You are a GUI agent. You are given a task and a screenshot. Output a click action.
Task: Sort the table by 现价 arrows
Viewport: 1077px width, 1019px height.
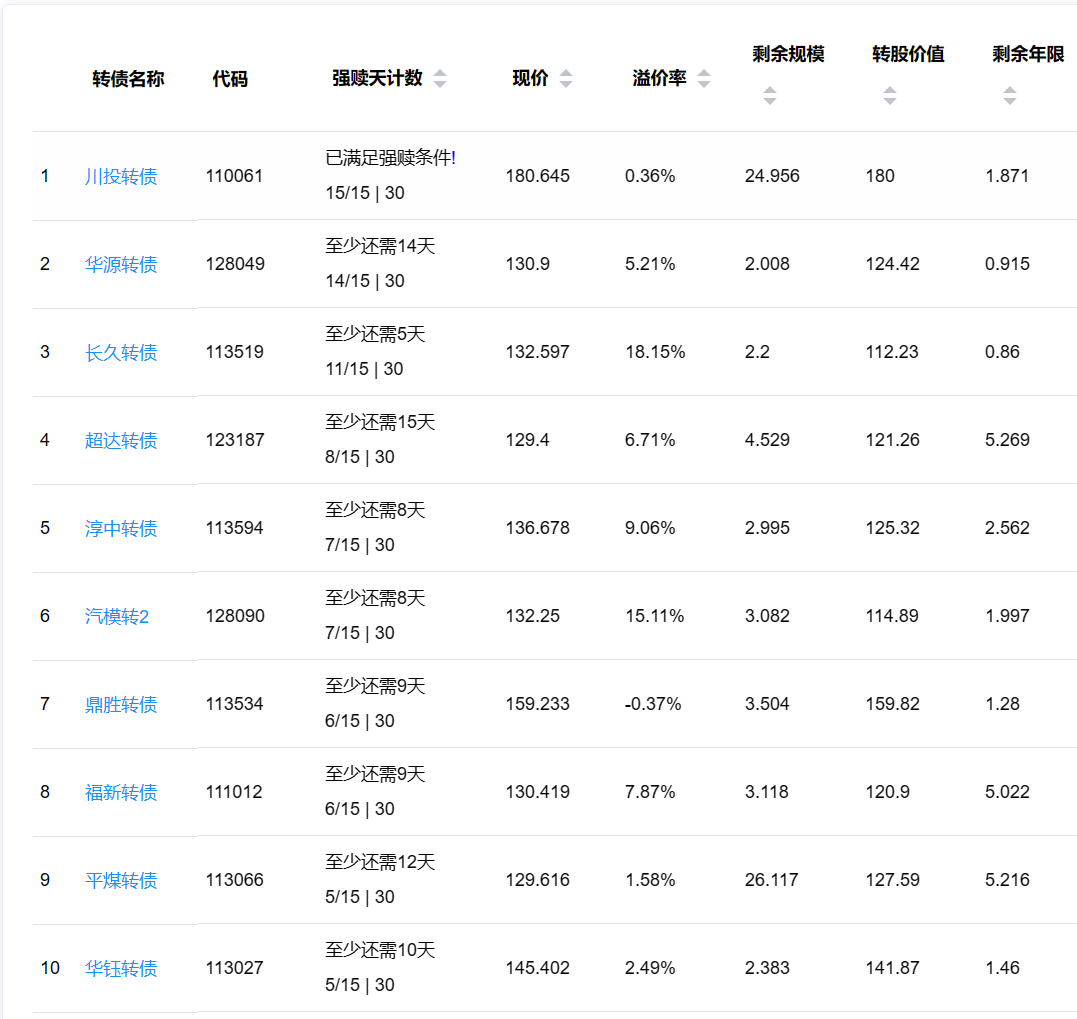click(566, 79)
